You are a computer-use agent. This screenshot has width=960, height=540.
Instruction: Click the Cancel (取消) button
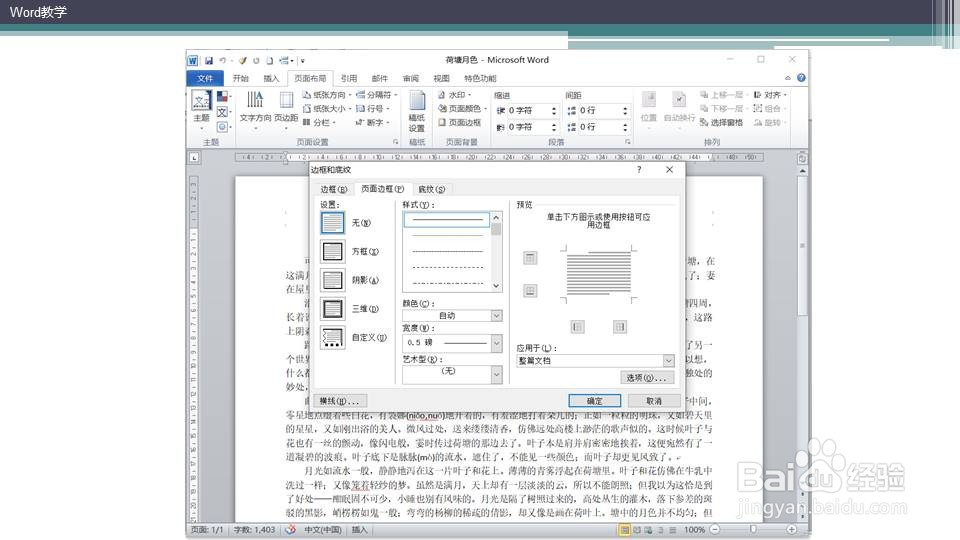654,401
